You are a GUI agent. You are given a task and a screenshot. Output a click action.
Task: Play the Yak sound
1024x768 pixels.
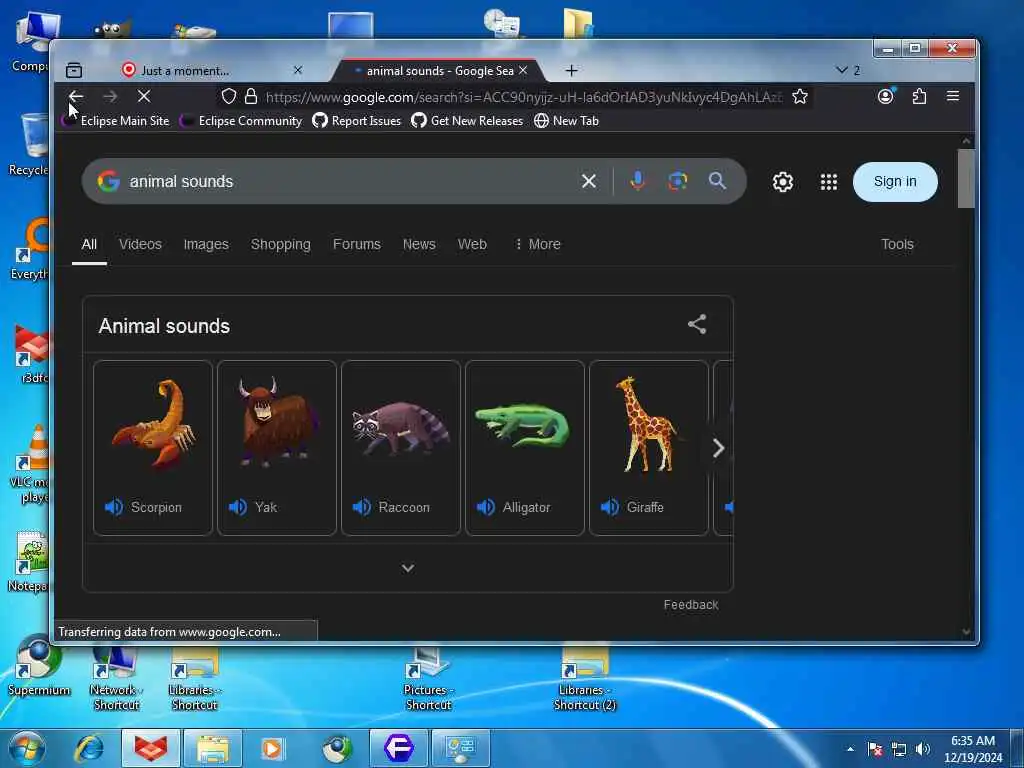click(238, 507)
